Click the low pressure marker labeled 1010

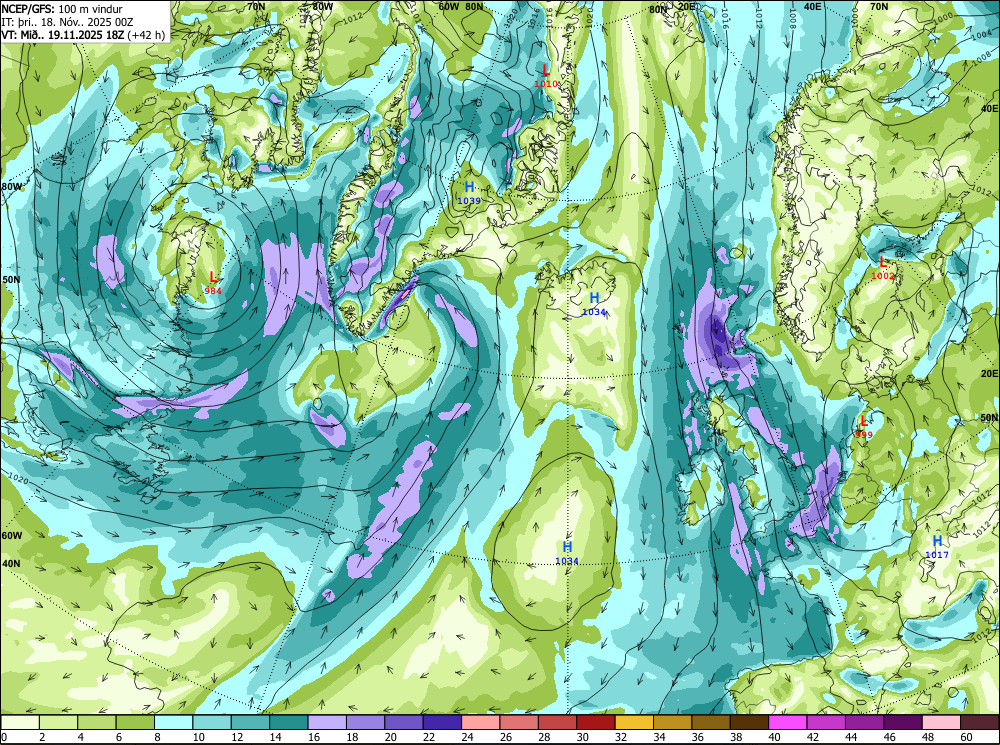point(546,75)
